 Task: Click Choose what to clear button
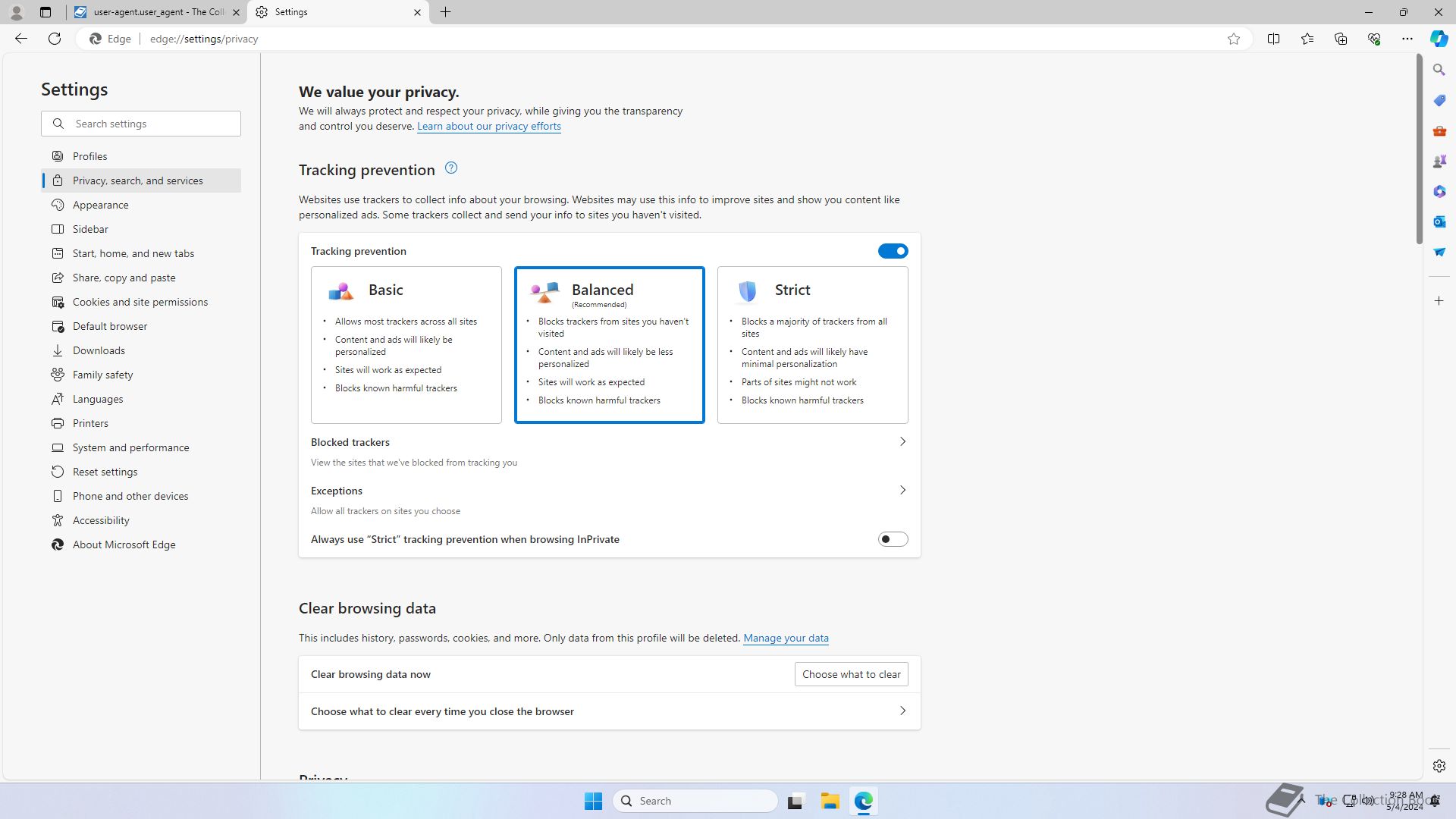(851, 674)
